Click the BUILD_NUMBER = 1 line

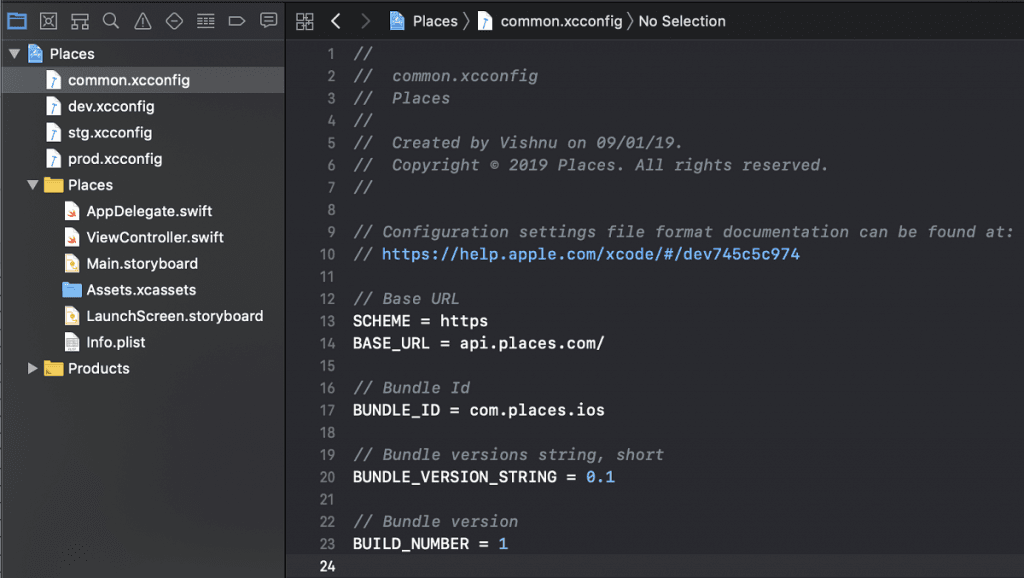pyautogui.click(x=430, y=543)
